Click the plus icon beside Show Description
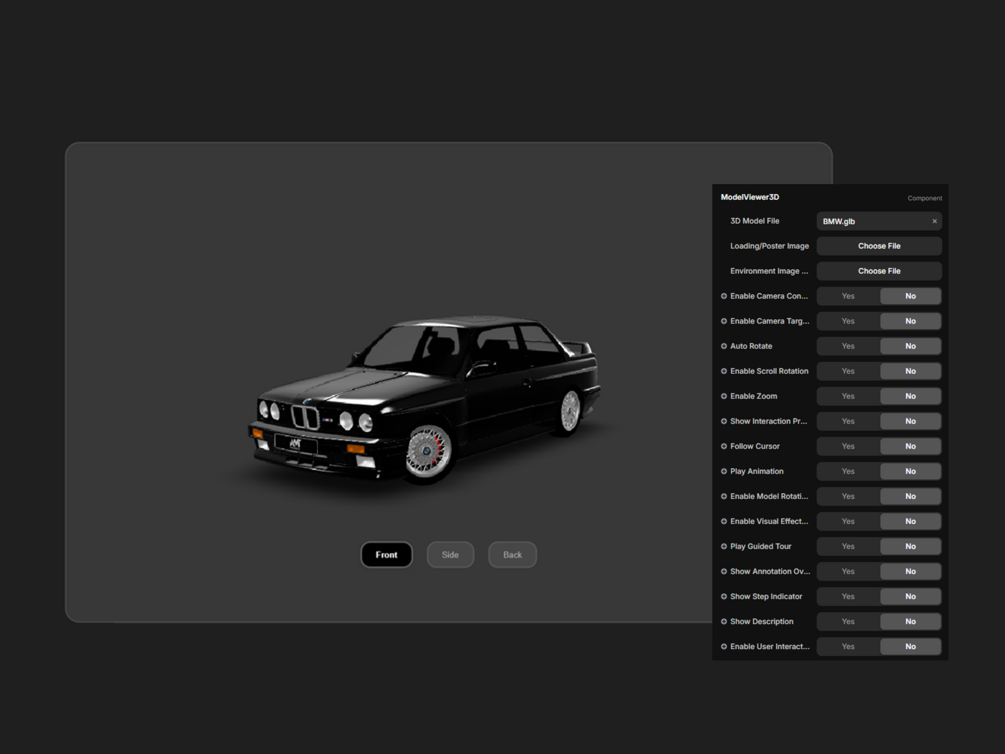 [724, 621]
